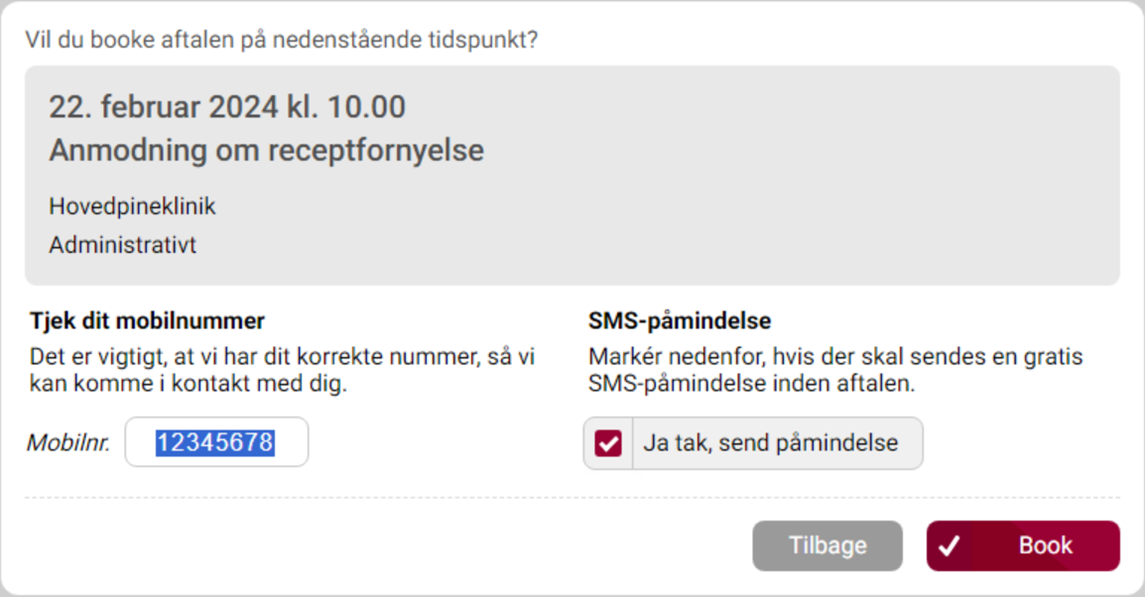Click the 'Administrativt' text line
Image resolution: width=1145 pixels, height=597 pixels.
(x=122, y=245)
